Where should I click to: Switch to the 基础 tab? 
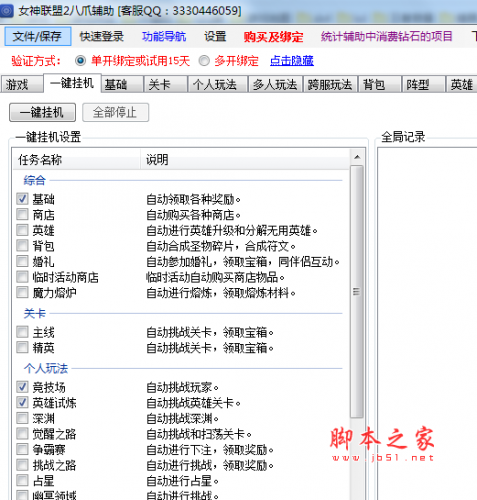point(122,84)
